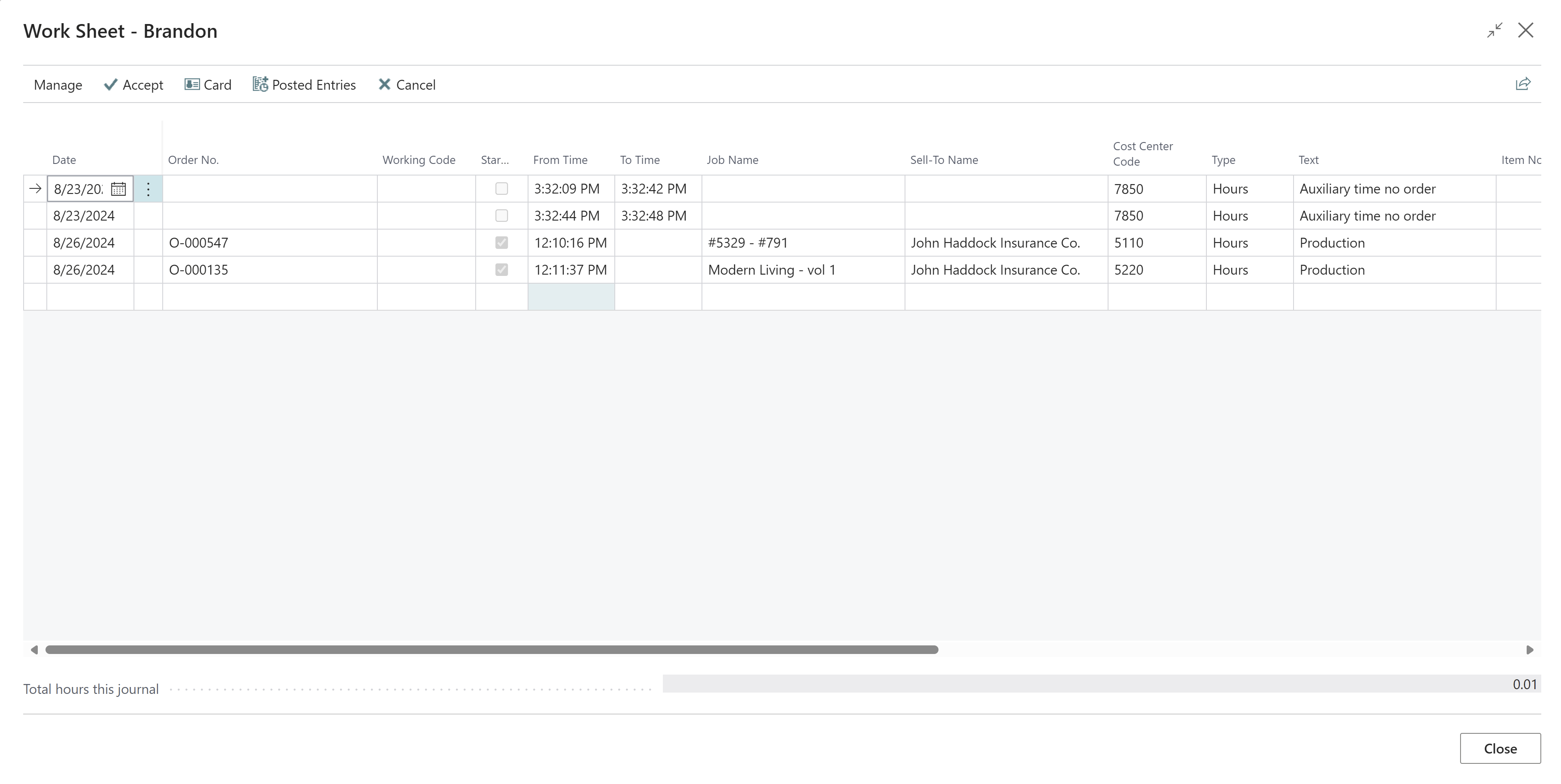Click Cancel in the action bar
1561x784 pixels.
click(407, 85)
